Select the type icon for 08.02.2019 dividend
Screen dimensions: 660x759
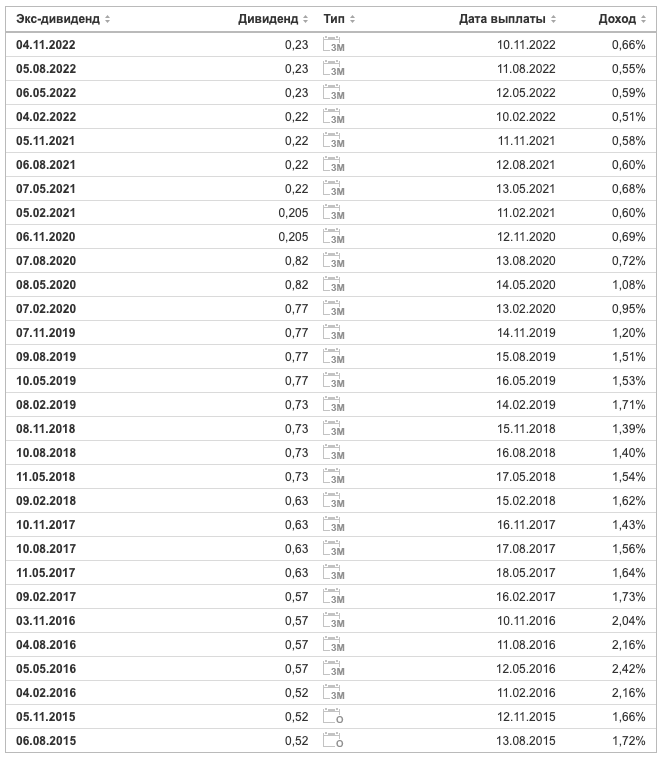pyautogui.click(x=334, y=404)
